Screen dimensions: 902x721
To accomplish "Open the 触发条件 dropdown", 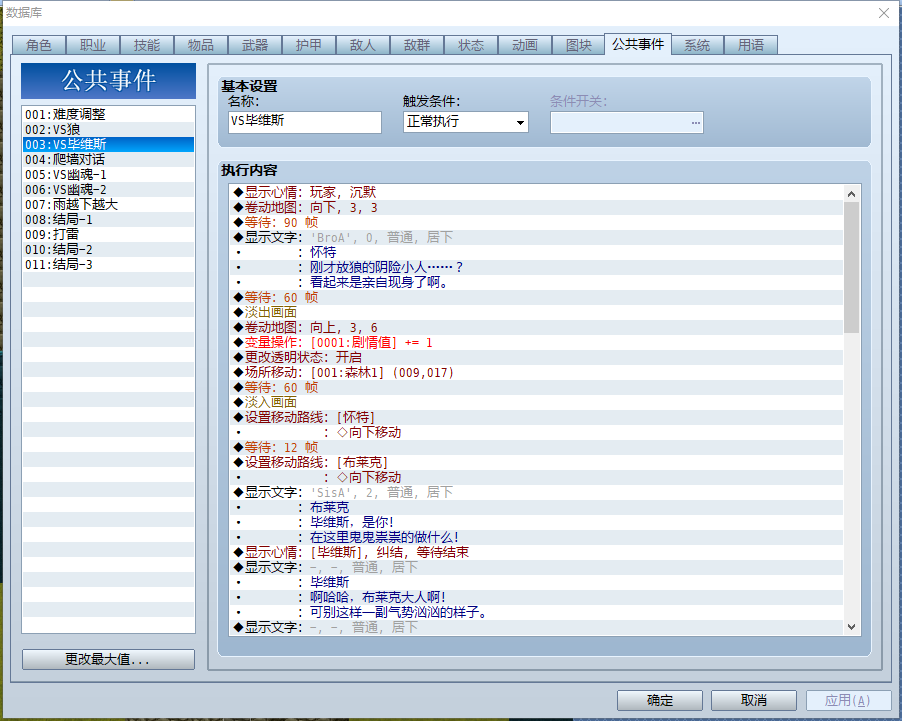I will tap(465, 122).
